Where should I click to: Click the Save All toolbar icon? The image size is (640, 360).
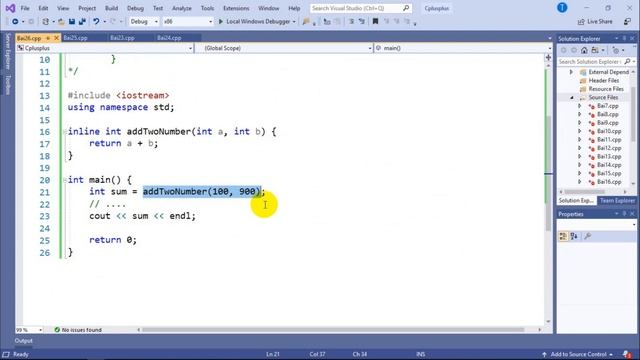pyautogui.click(x=82, y=22)
